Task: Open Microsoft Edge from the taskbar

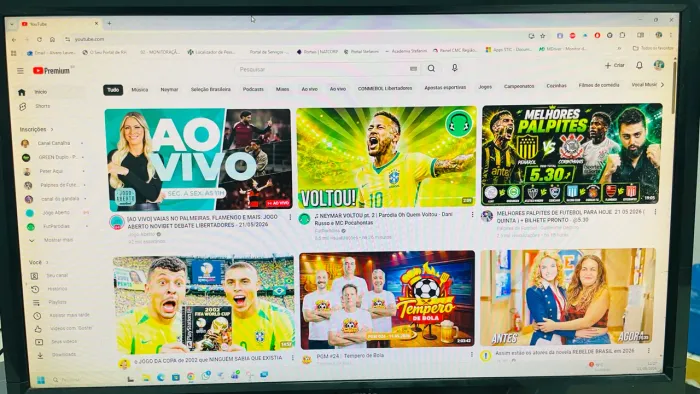Action: tap(161, 377)
